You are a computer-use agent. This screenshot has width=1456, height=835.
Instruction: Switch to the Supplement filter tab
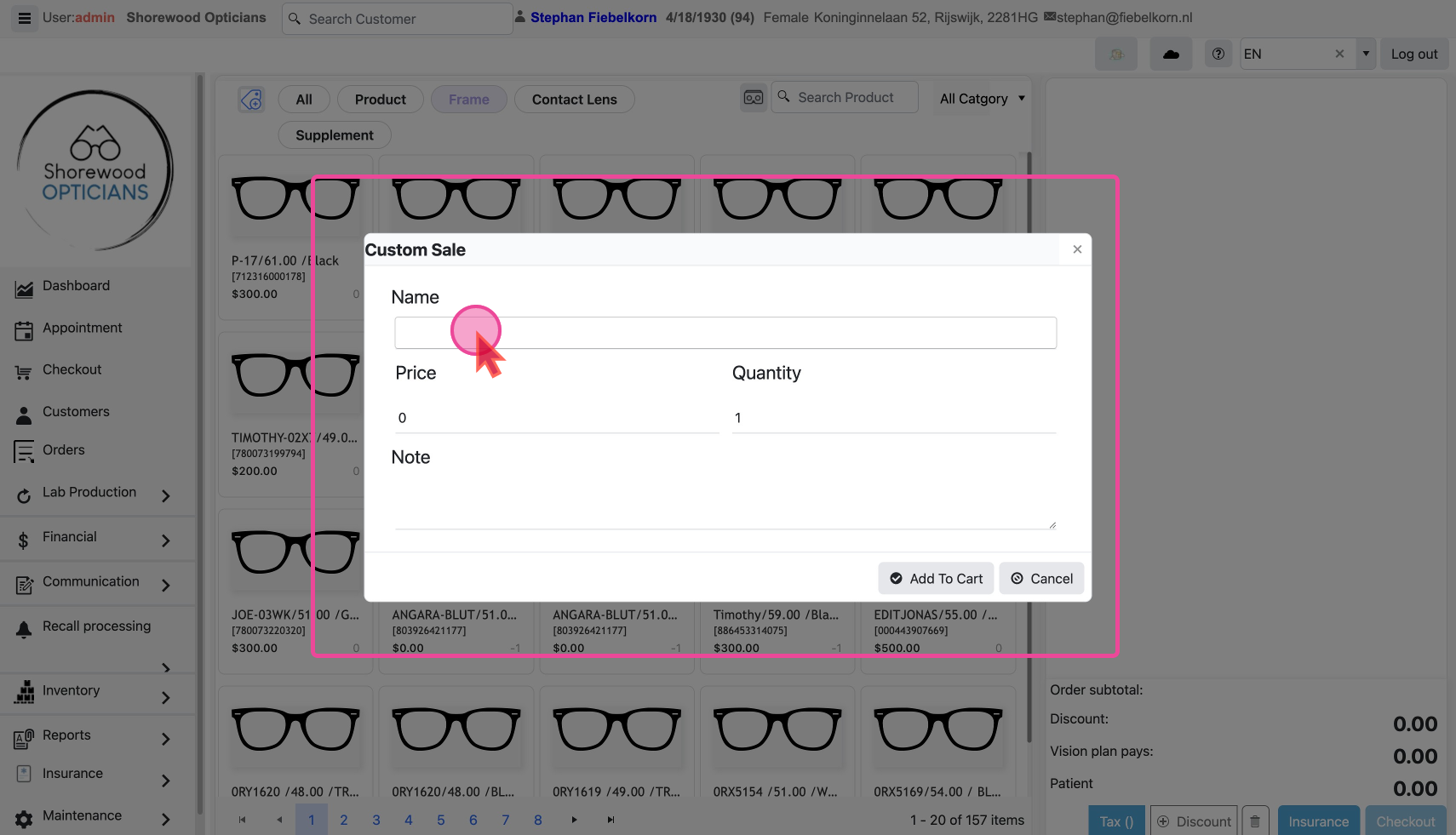tap(334, 135)
